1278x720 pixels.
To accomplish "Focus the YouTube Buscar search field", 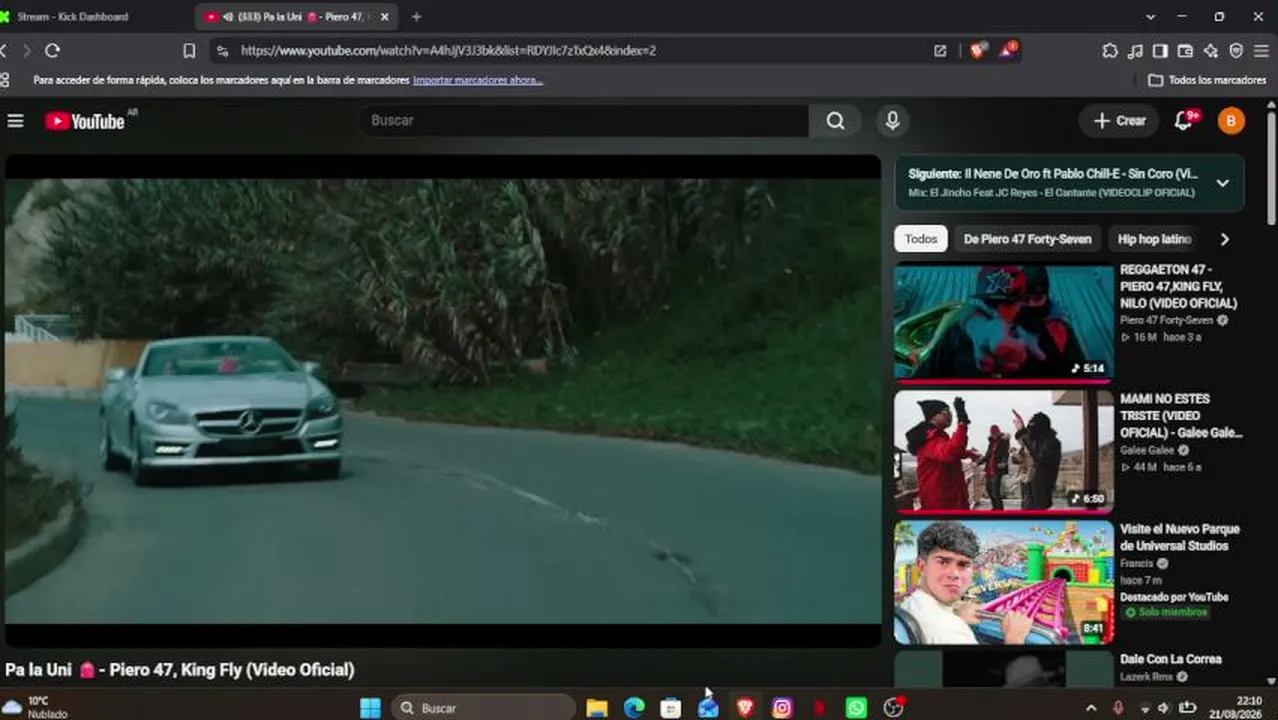I will click(585, 121).
